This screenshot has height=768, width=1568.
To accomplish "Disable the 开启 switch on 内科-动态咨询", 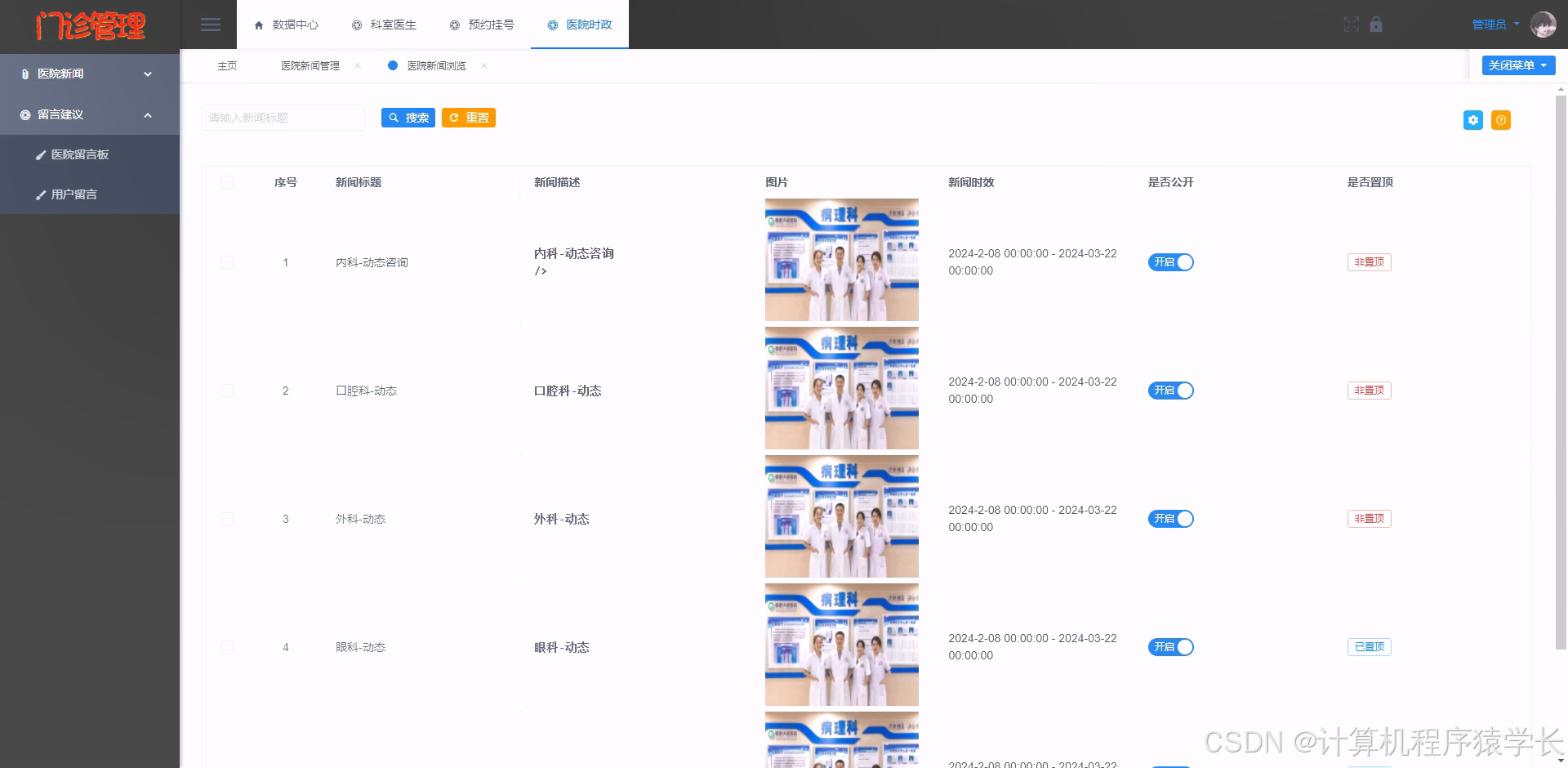I will 1170,262.
